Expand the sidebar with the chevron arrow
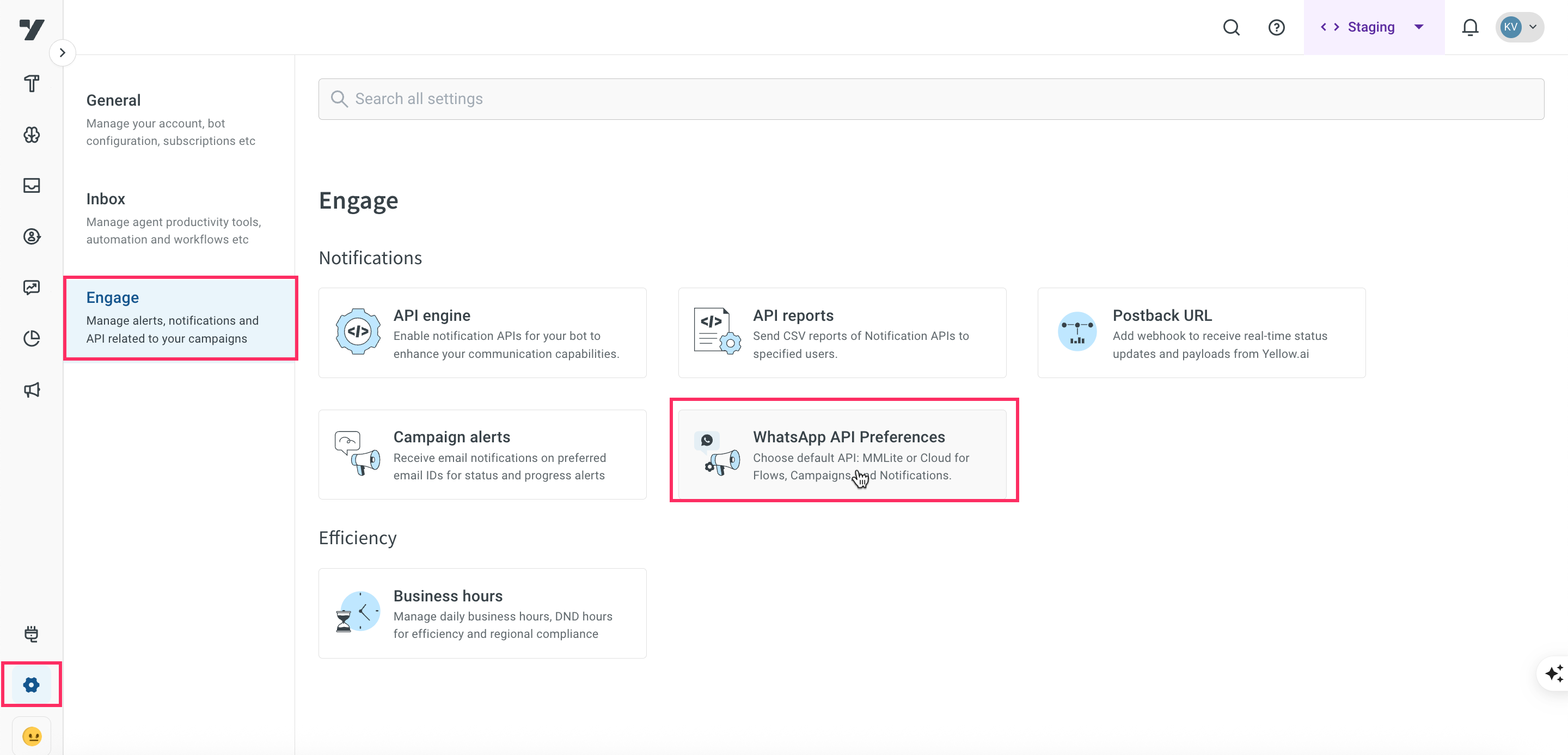Viewport: 1568px width, 755px height. (x=62, y=53)
